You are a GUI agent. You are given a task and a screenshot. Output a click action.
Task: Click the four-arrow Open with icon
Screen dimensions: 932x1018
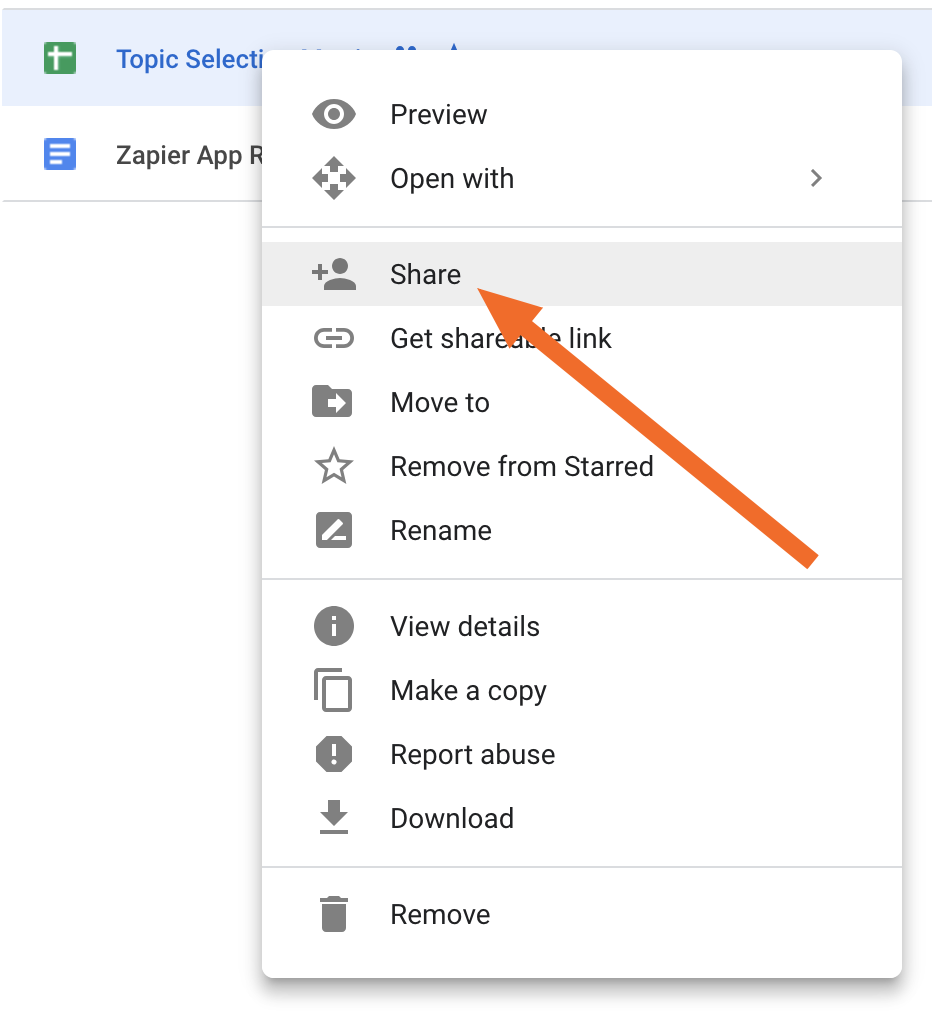pos(333,179)
